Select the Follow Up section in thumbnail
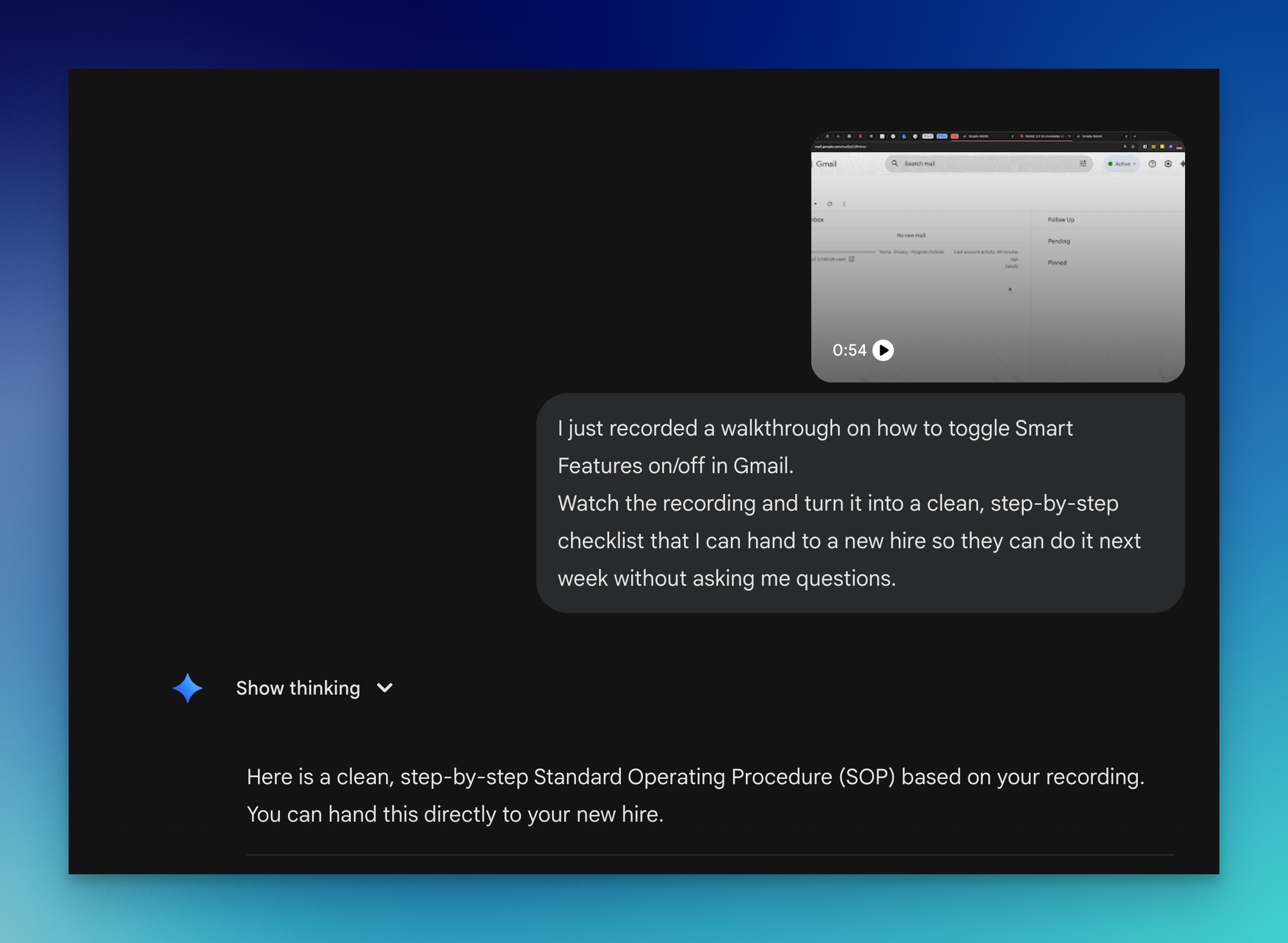 (1061, 220)
